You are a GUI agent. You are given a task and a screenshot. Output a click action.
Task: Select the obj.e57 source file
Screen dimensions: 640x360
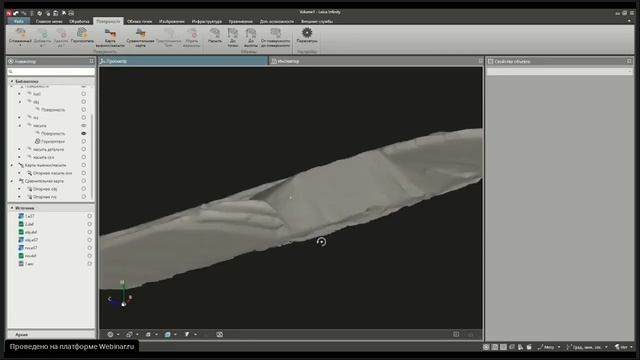tap(31, 240)
